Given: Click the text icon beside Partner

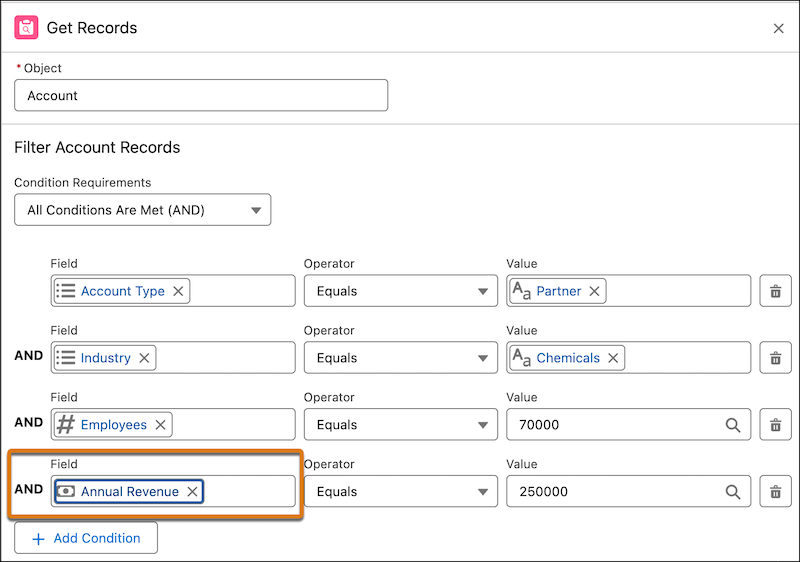Looking at the screenshot, I should click(x=521, y=291).
